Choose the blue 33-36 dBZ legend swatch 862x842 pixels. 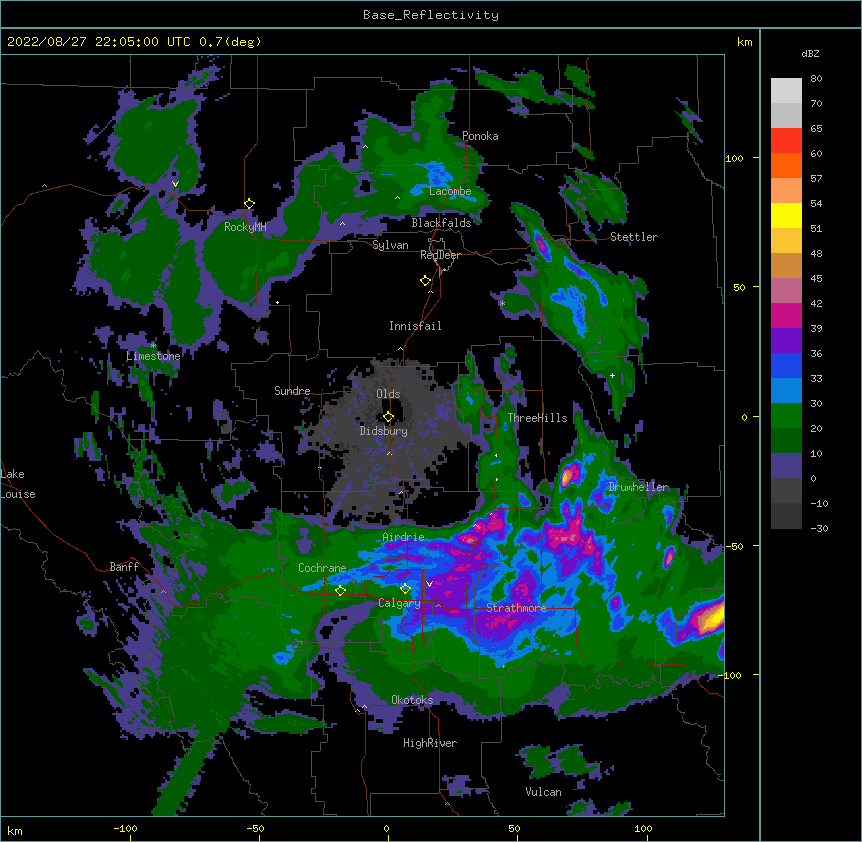[x=786, y=365]
